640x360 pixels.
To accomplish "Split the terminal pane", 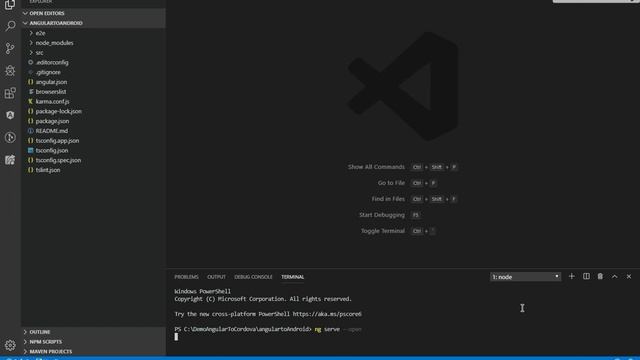I will pos(586,277).
